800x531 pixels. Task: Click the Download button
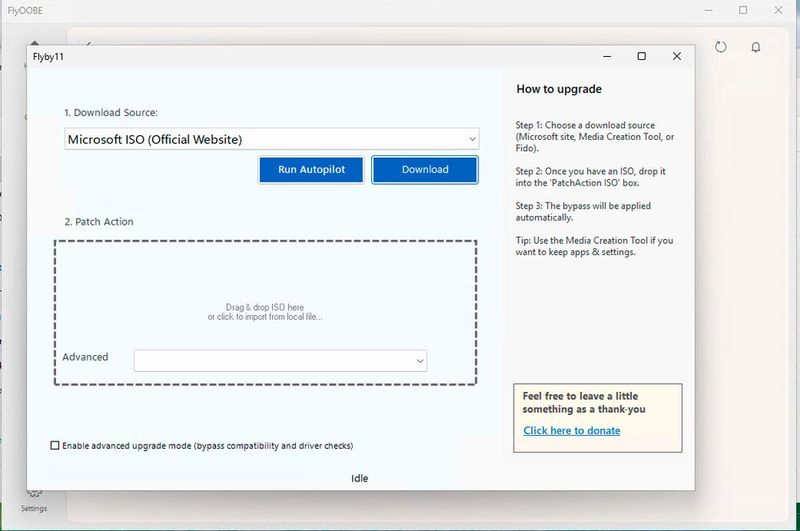[425, 169]
